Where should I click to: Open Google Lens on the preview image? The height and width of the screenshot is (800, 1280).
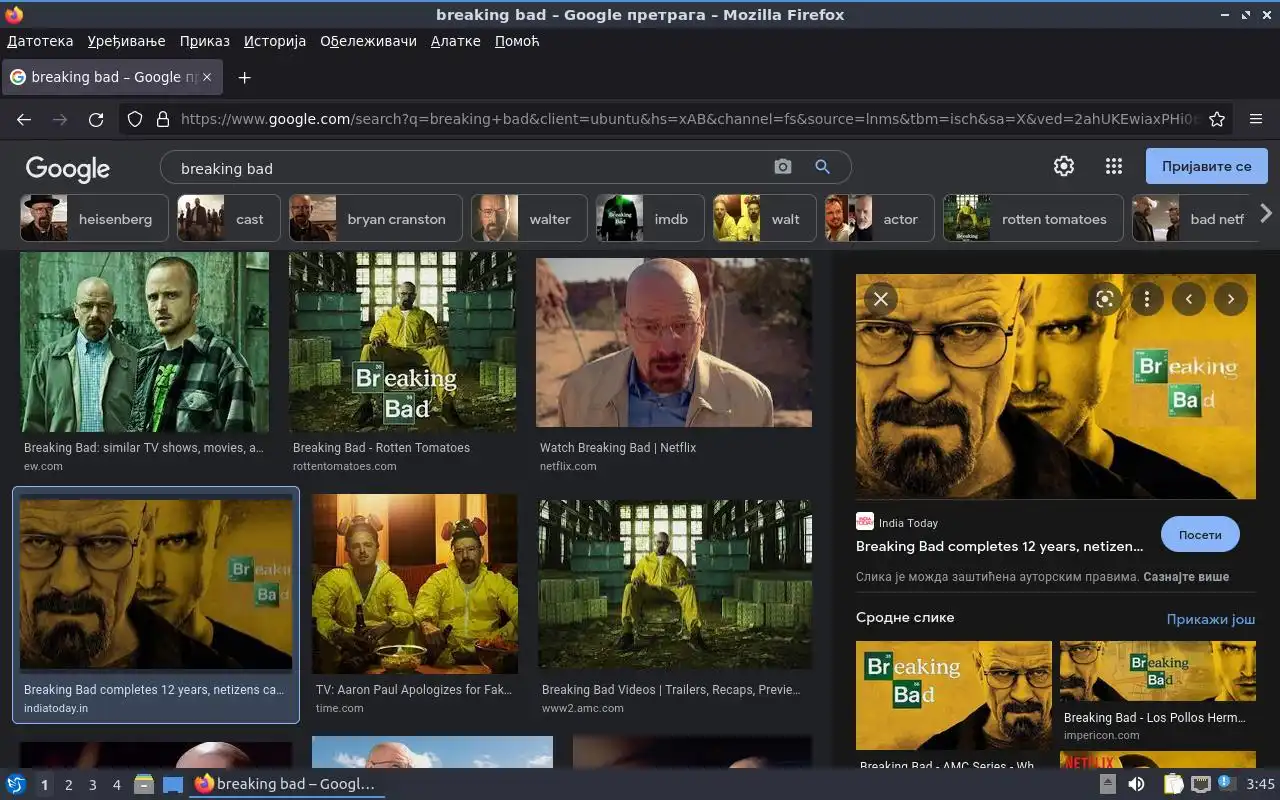click(x=1105, y=298)
